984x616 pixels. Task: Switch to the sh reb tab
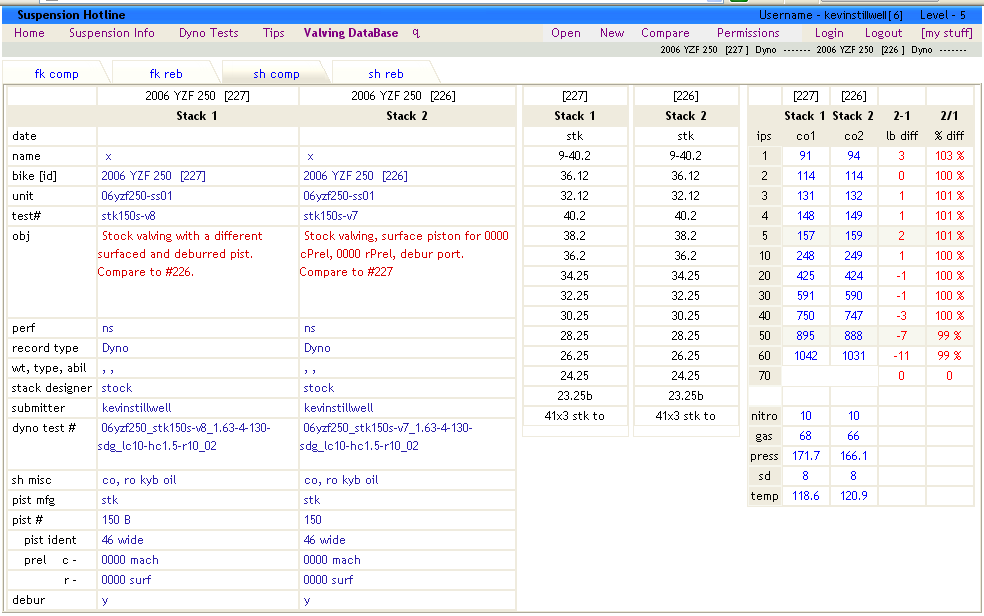pyautogui.click(x=386, y=74)
